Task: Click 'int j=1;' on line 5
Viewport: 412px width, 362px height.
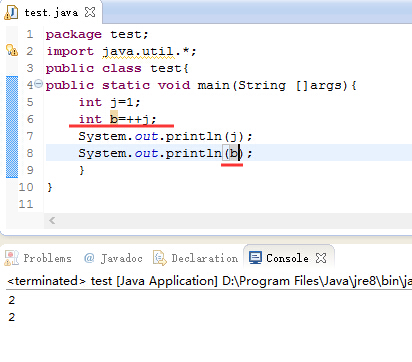Action: coord(109,102)
